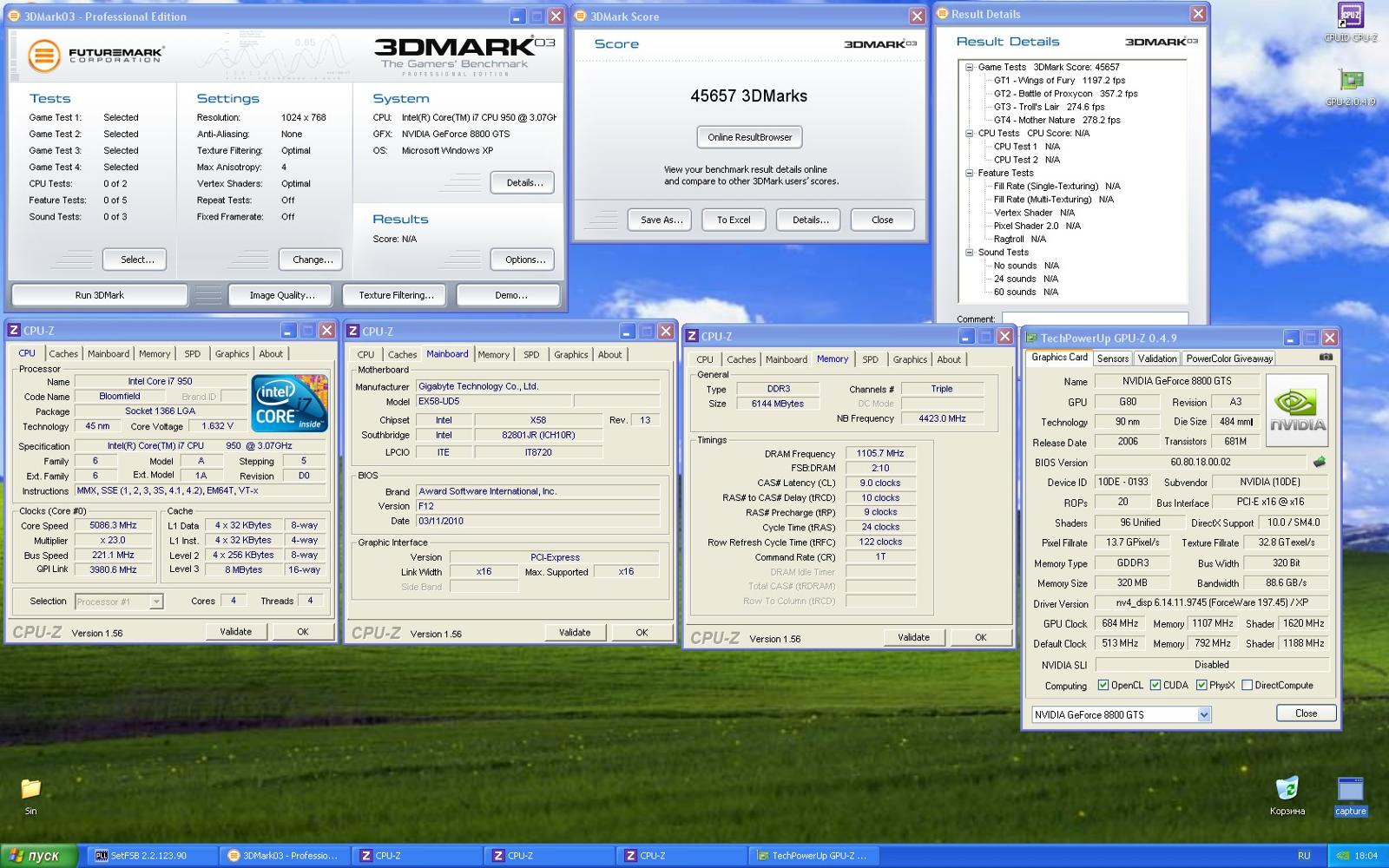Switch to TechPowerUp GPU-Z in the taskbar

[813, 856]
